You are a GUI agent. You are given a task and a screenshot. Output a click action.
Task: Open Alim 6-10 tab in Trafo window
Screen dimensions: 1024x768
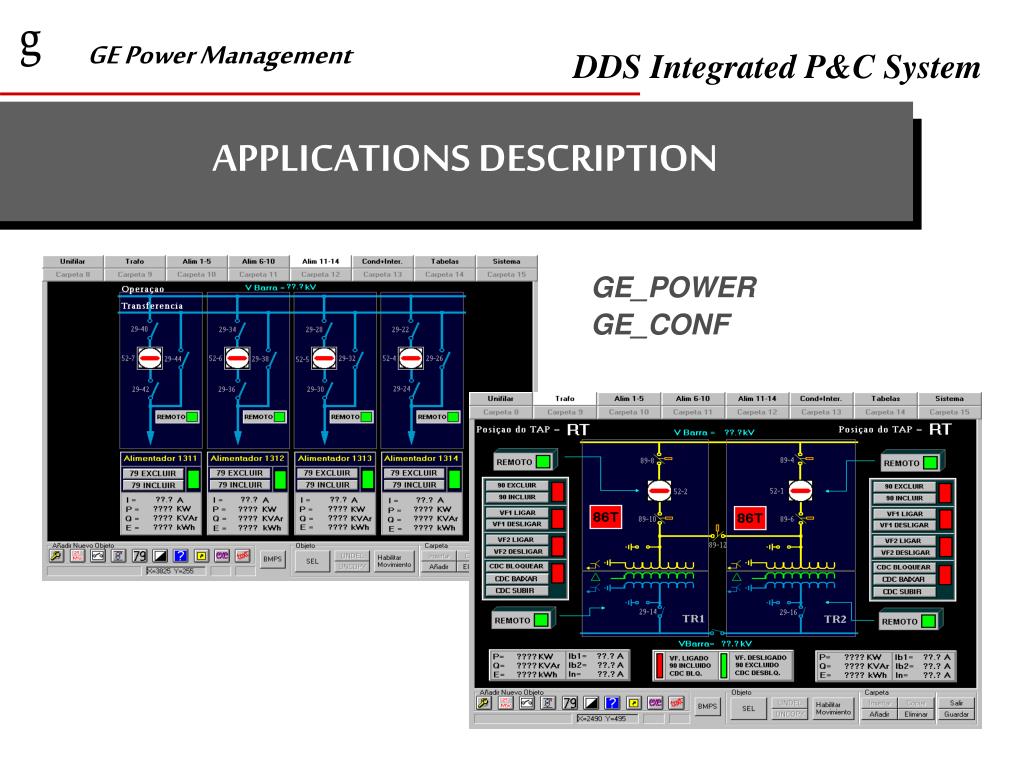(692, 398)
